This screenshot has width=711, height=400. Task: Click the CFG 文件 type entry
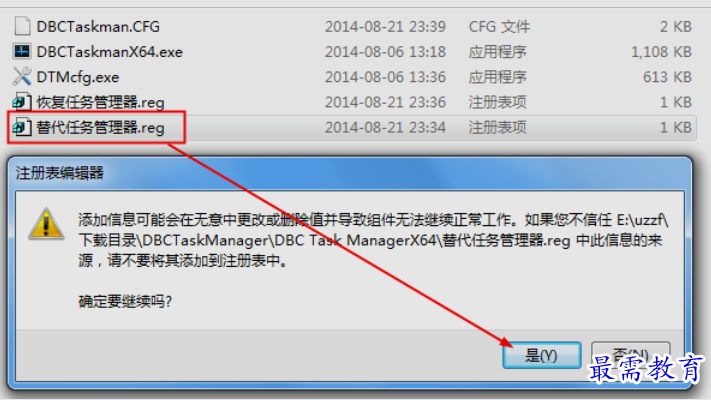pyautogui.click(x=499, y=27)
